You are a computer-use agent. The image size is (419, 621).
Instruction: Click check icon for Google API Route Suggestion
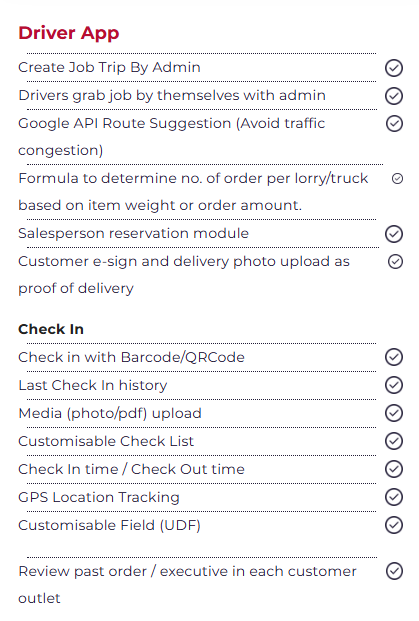click(394, 124)
